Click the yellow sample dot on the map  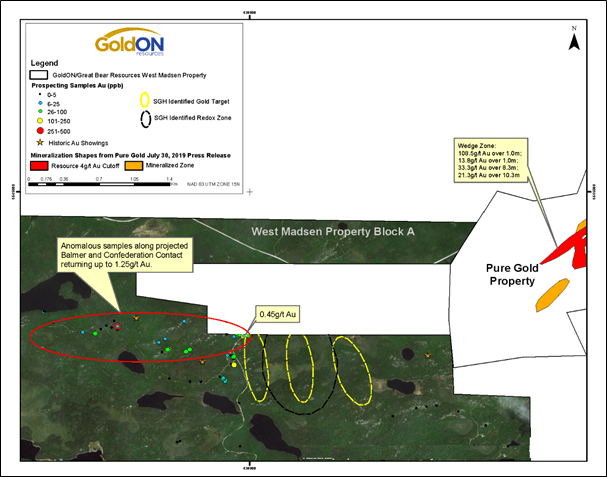coord(234,364)
